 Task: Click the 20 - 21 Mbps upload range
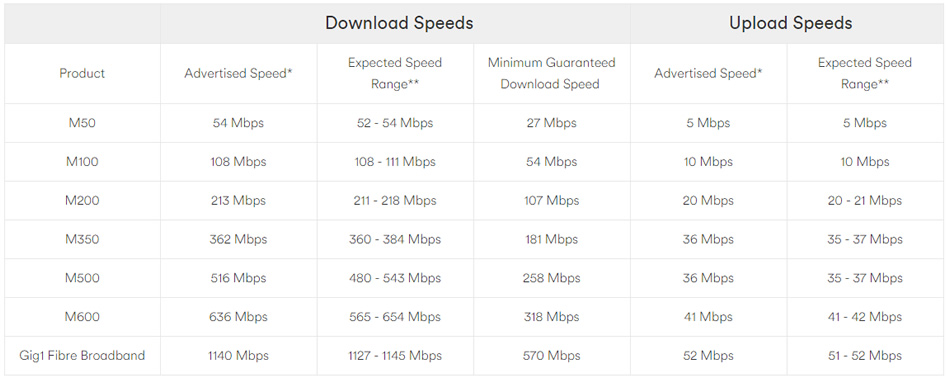[x=865, y=201]
